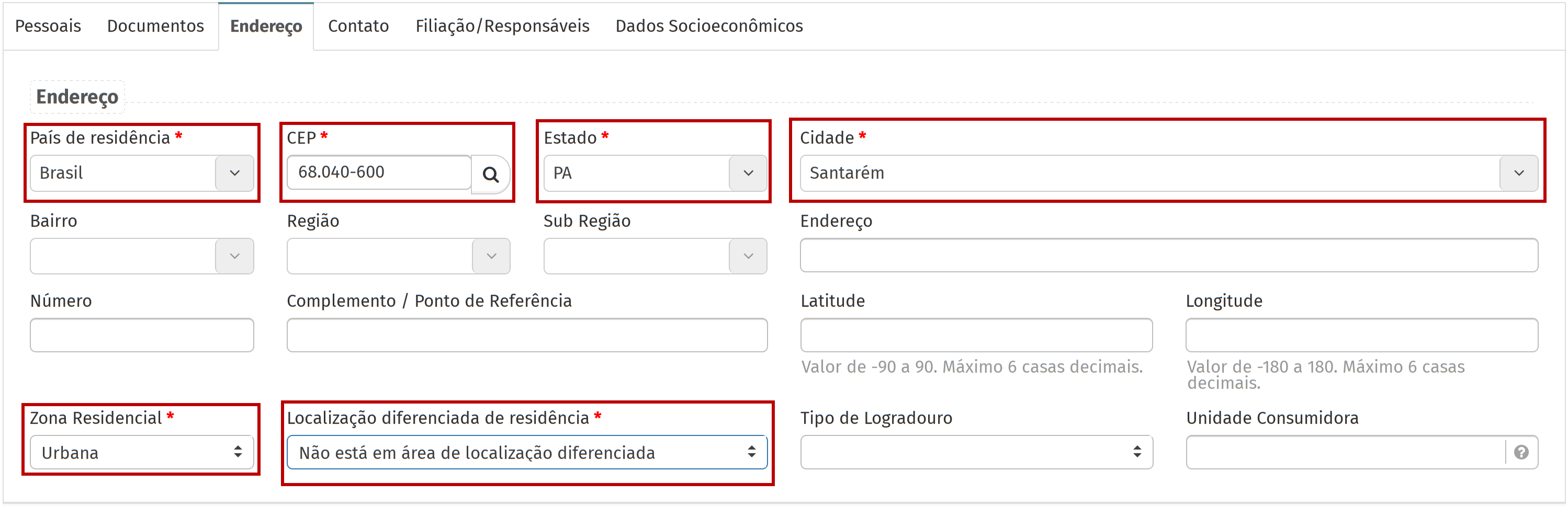Open the Contato tab

click(x=358, y=26)
